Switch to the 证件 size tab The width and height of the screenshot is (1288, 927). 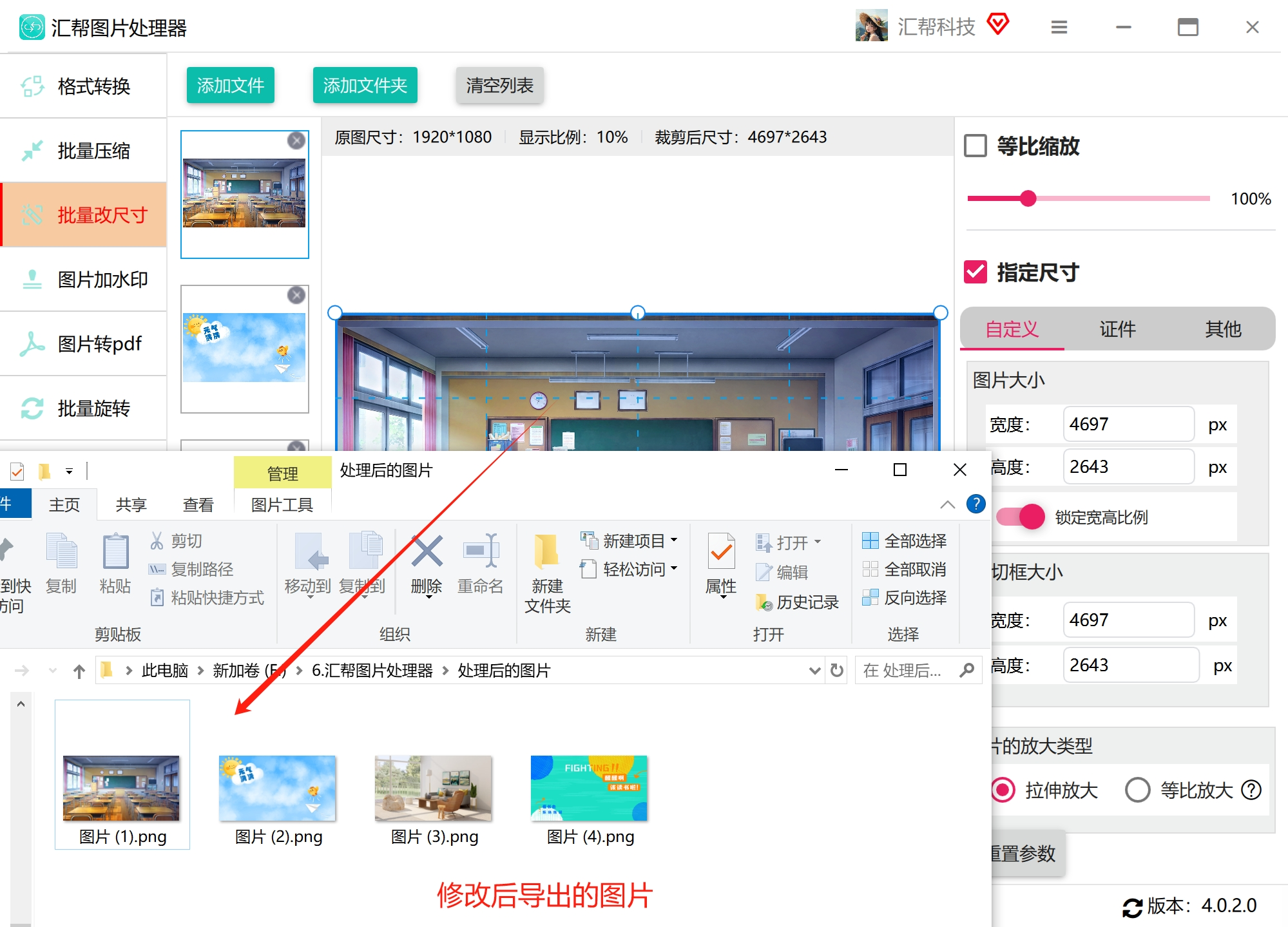[x=1117, y=329]
